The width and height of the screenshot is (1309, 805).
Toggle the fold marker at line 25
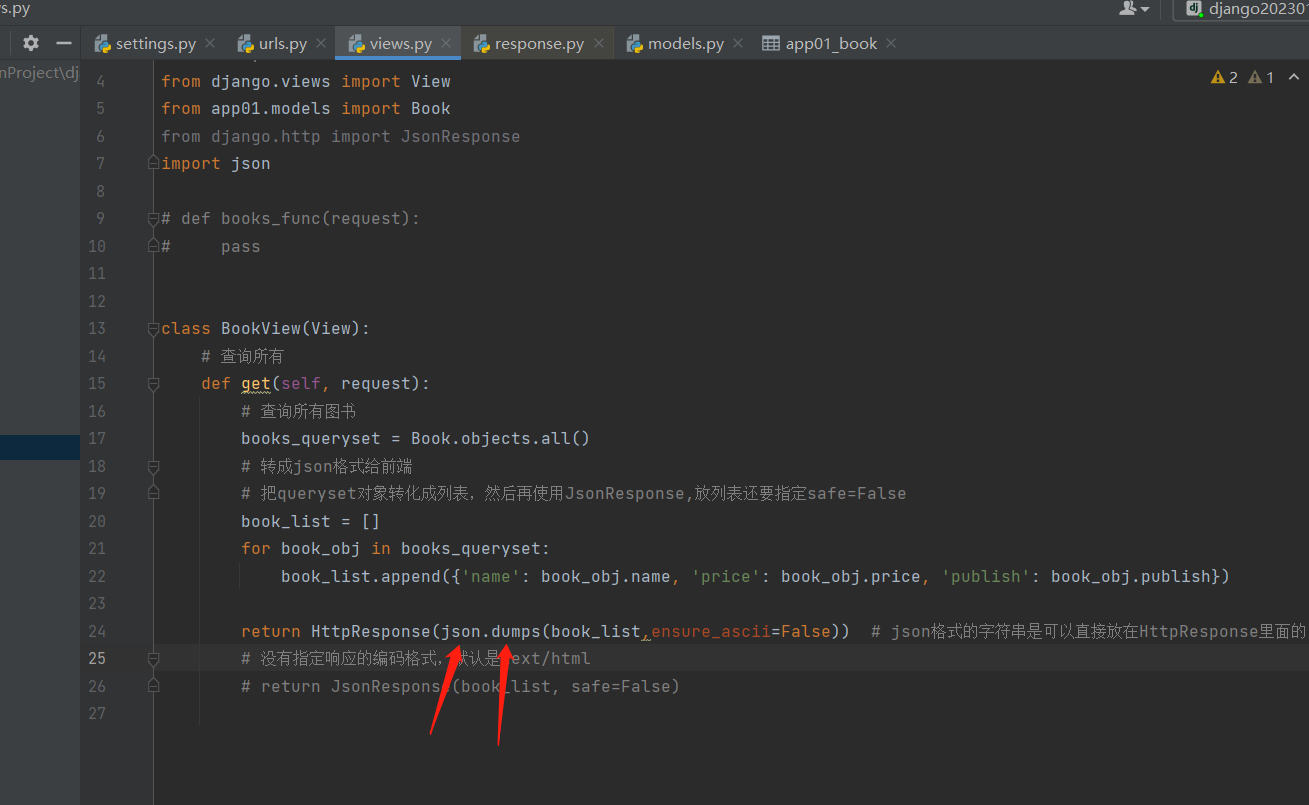pos(153,658)
